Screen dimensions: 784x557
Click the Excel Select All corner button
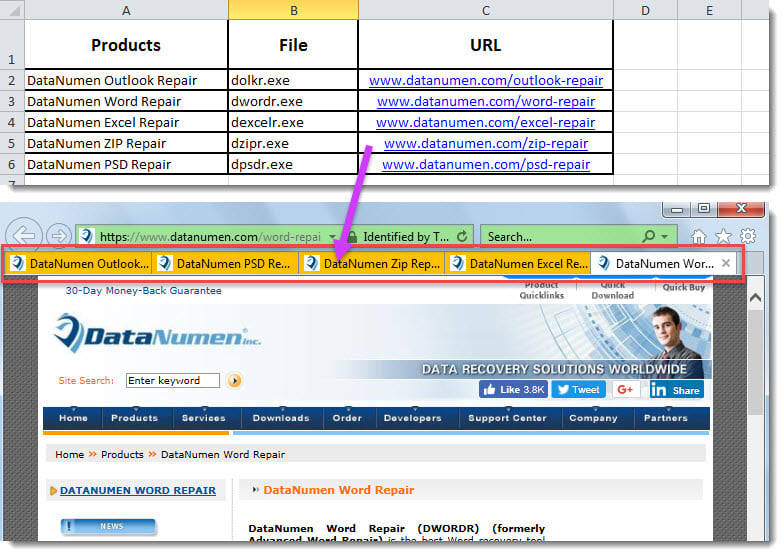coord(12,10)
